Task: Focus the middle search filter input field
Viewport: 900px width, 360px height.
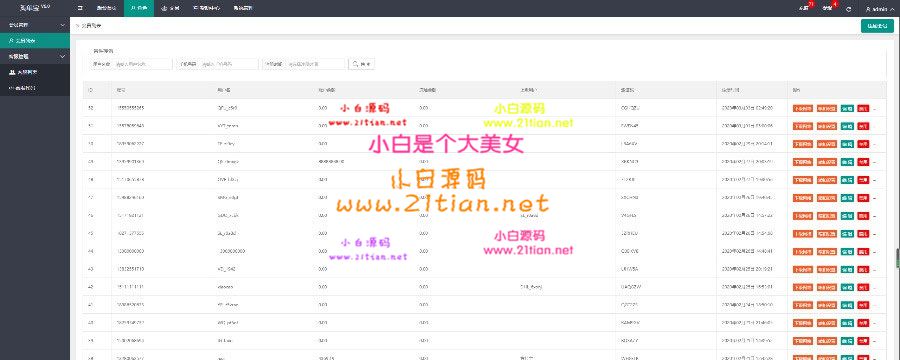Action: (x=229, y=64)
